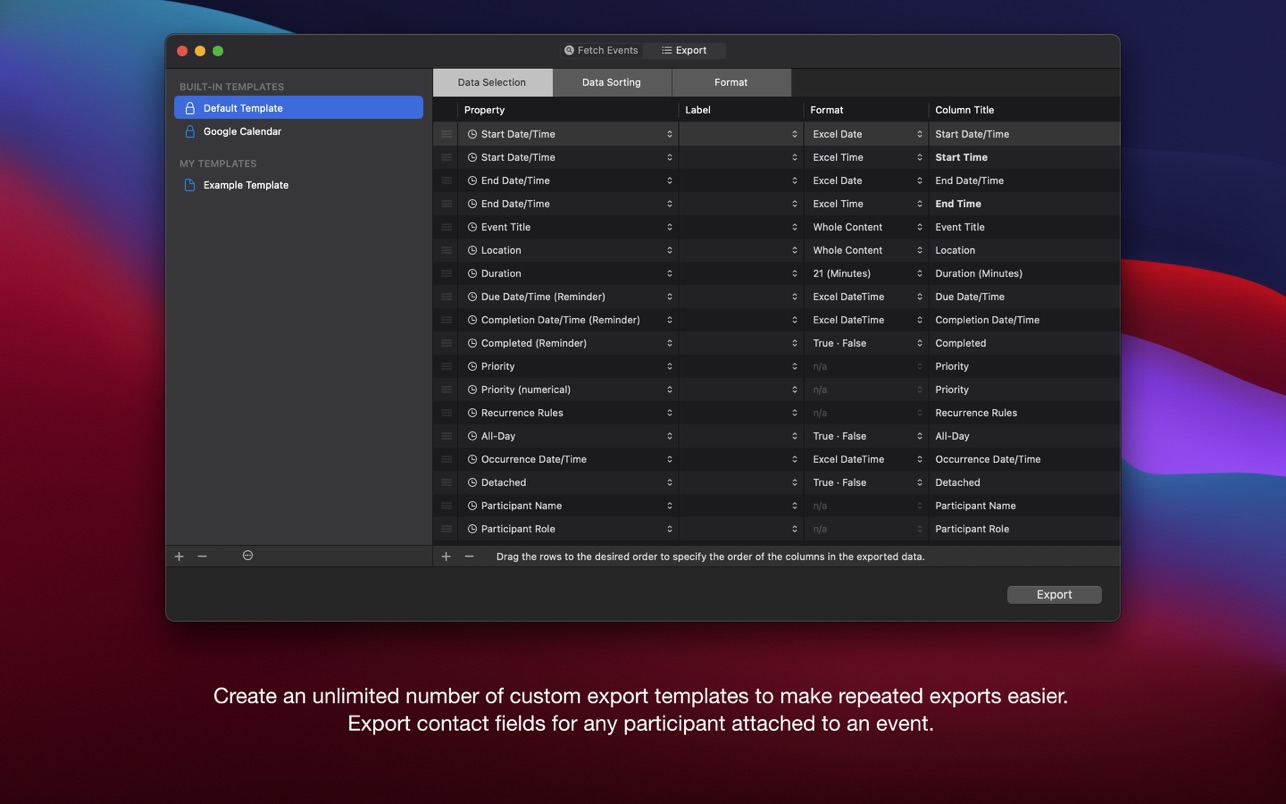Open the Format tab
The height and width of the screenshot is (804, 1286).
tap(731, 82)
